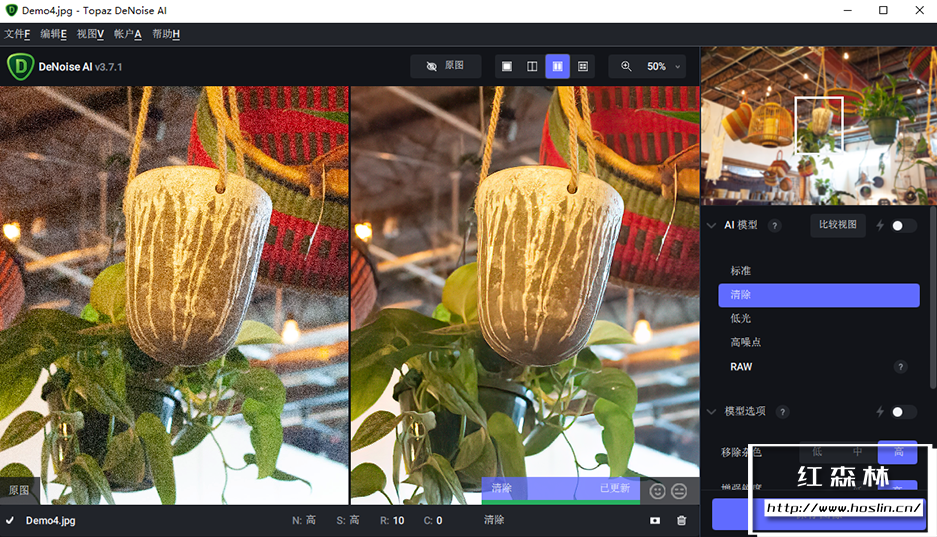Screen dimensions: 937x537
Task: Select the 低光 model
Action: 819,318
